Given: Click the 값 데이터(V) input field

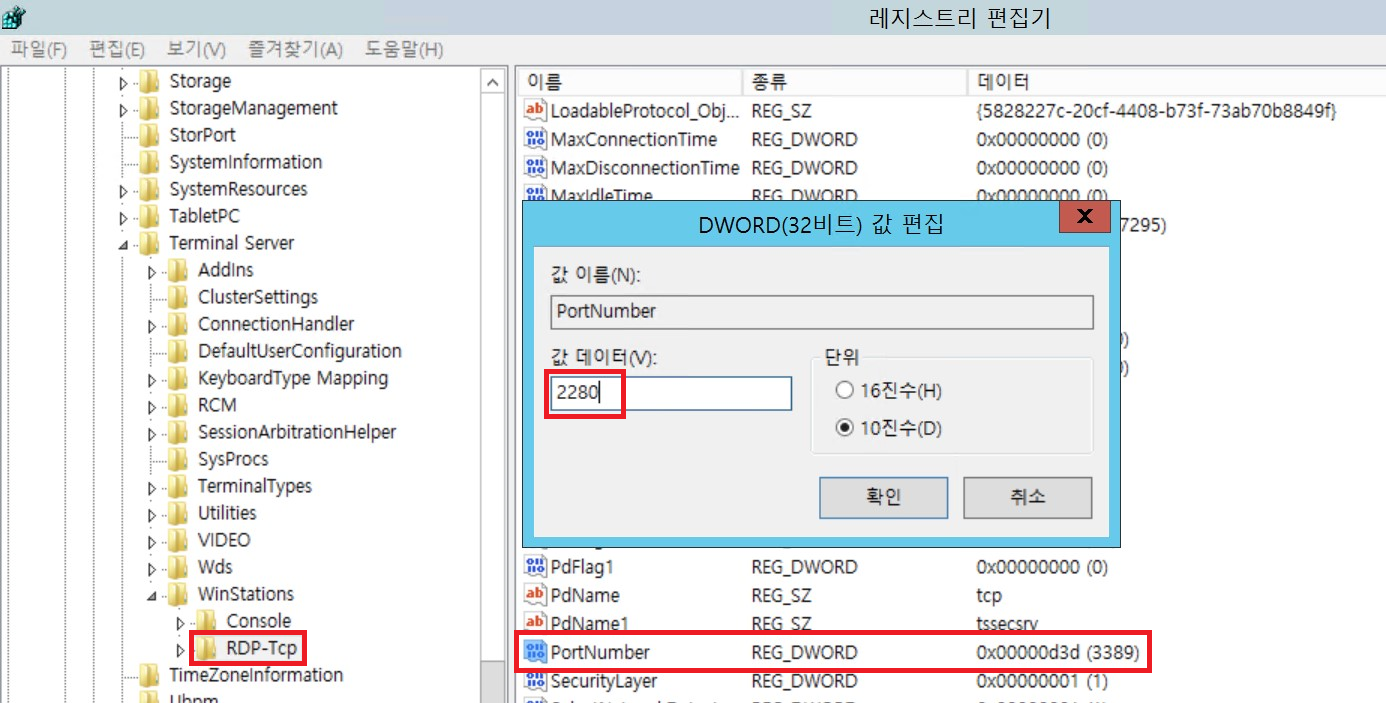Looking at the screenshot, I should click(671, 393).
